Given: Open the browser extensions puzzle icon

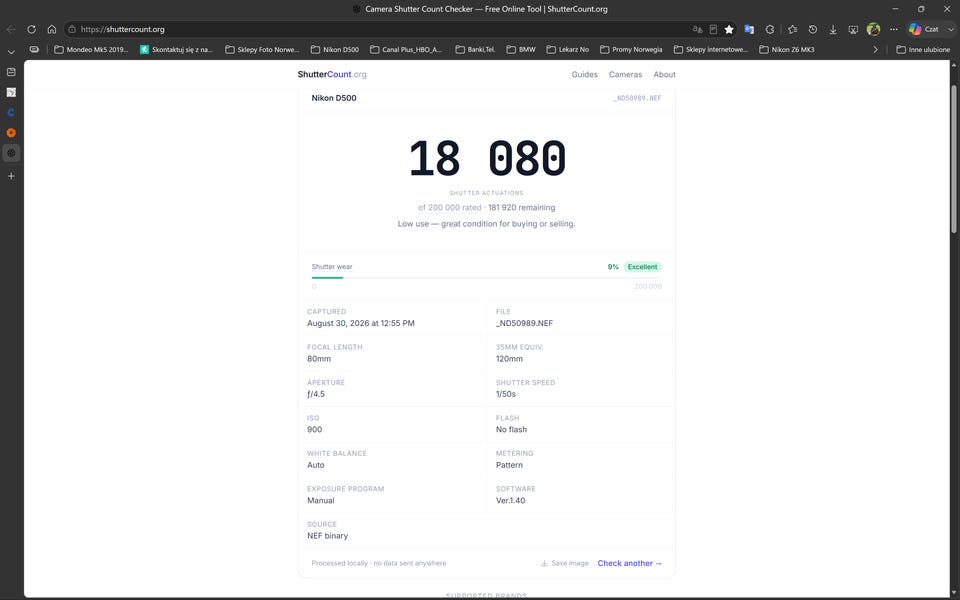Looking at the screenshot, I should tap(770, 29).
